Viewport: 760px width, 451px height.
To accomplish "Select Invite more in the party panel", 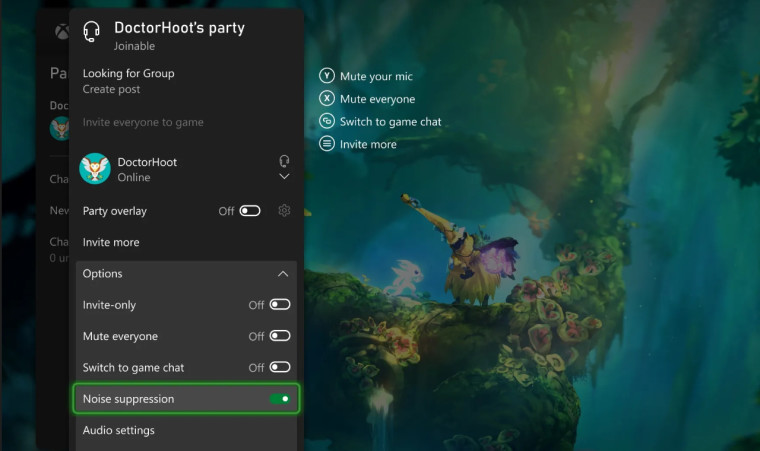I will point(111,242).
